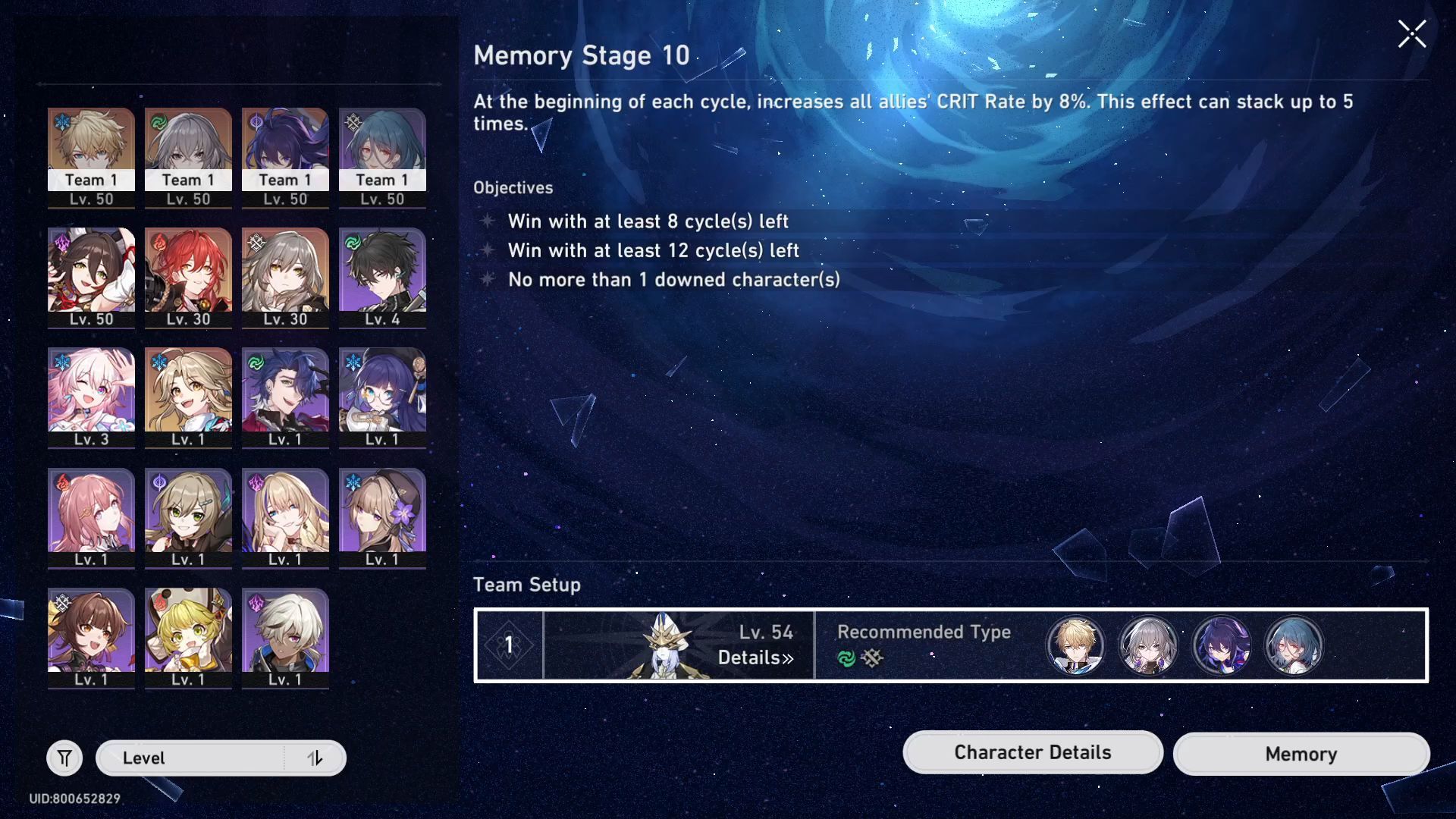Remove first team slot avatar in Team Setup
The image size is (1456, 819).
tap(1075, 645)
